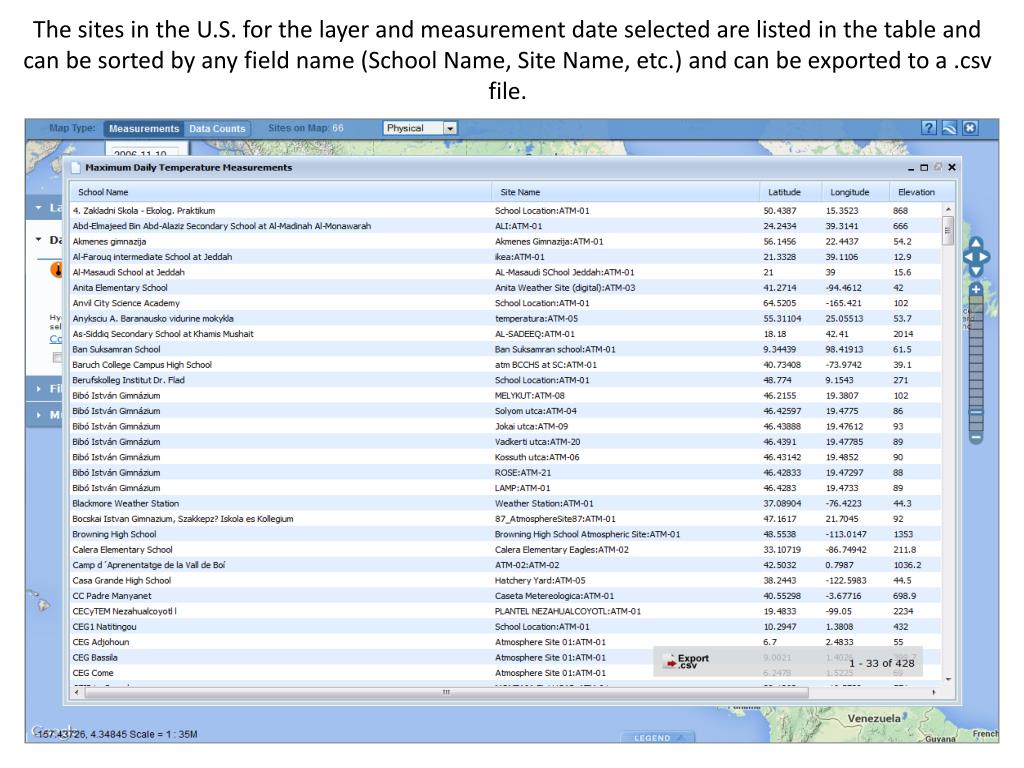
Task: Click the Export .csv icon
Action: (686, 662)
